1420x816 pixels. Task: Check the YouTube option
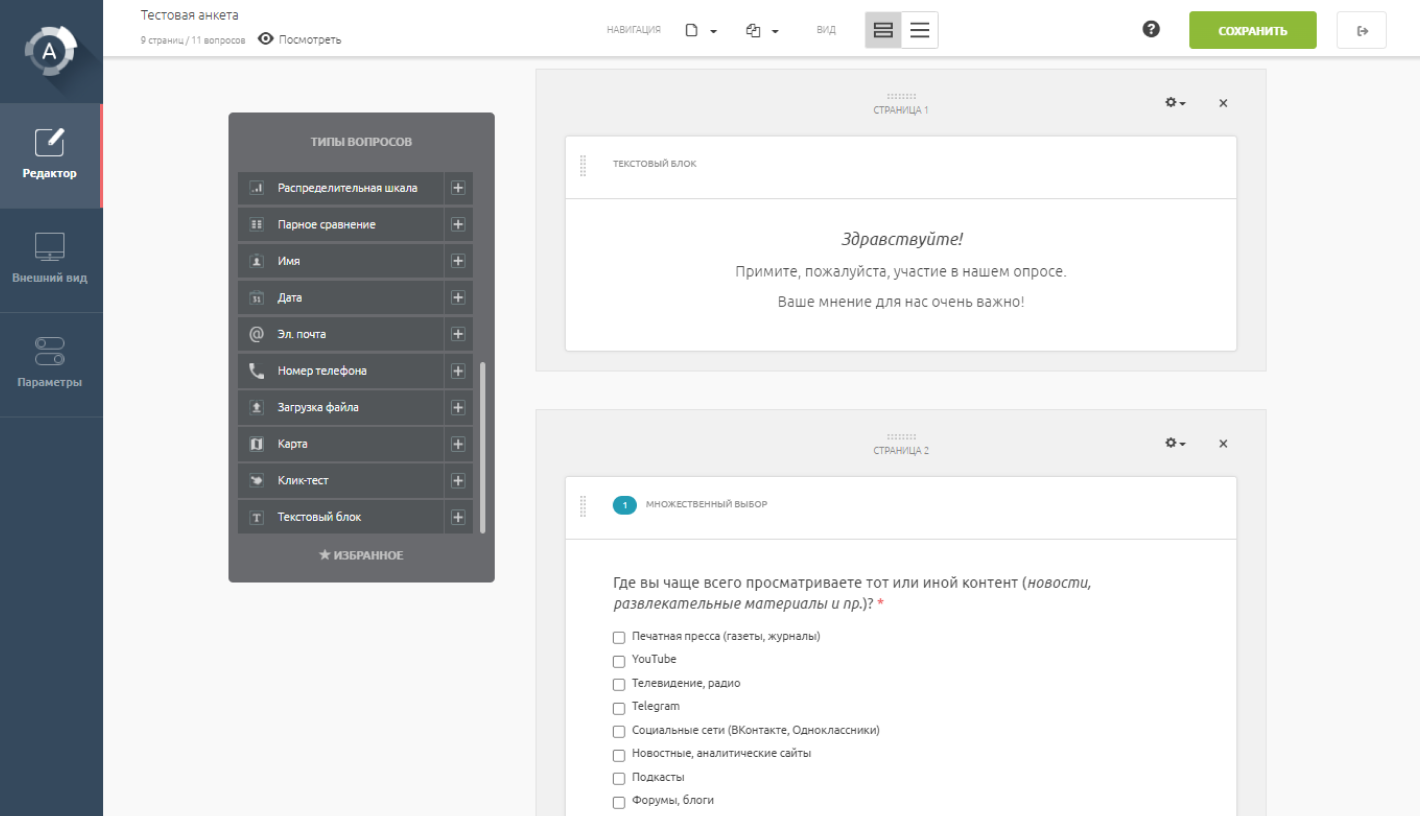click(x=619, y=661)
